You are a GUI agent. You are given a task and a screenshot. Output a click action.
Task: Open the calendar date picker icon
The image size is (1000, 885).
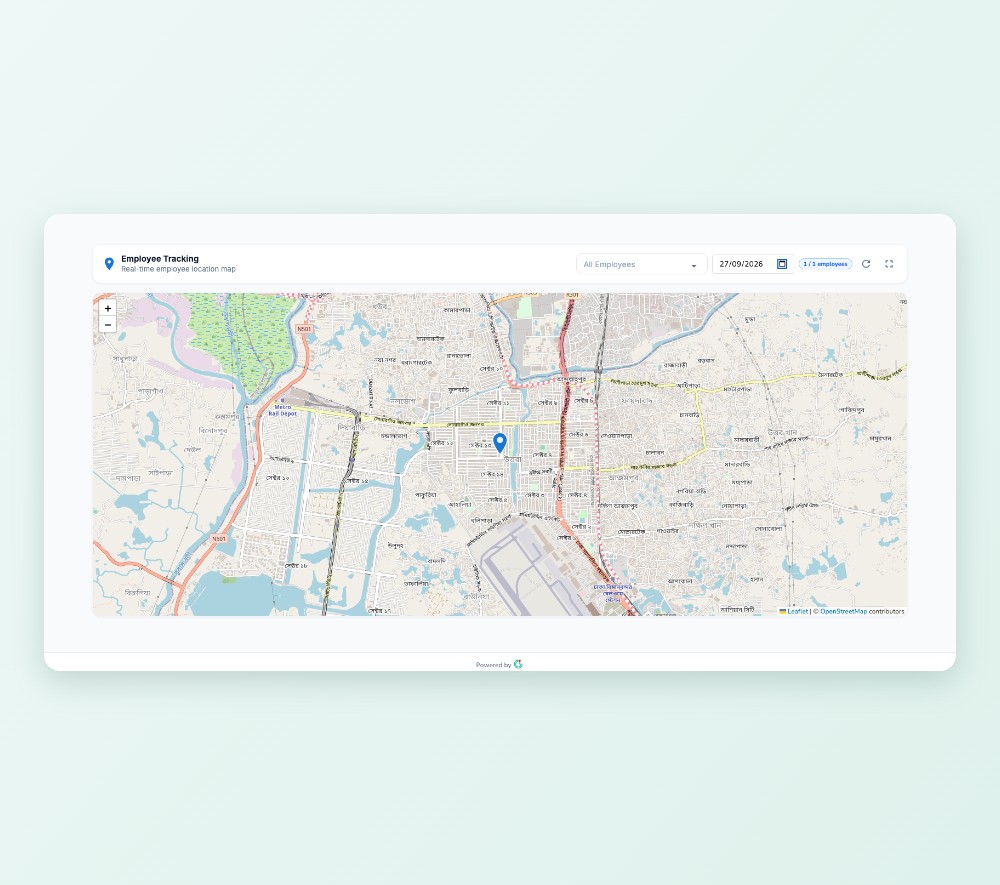[782, 264]
